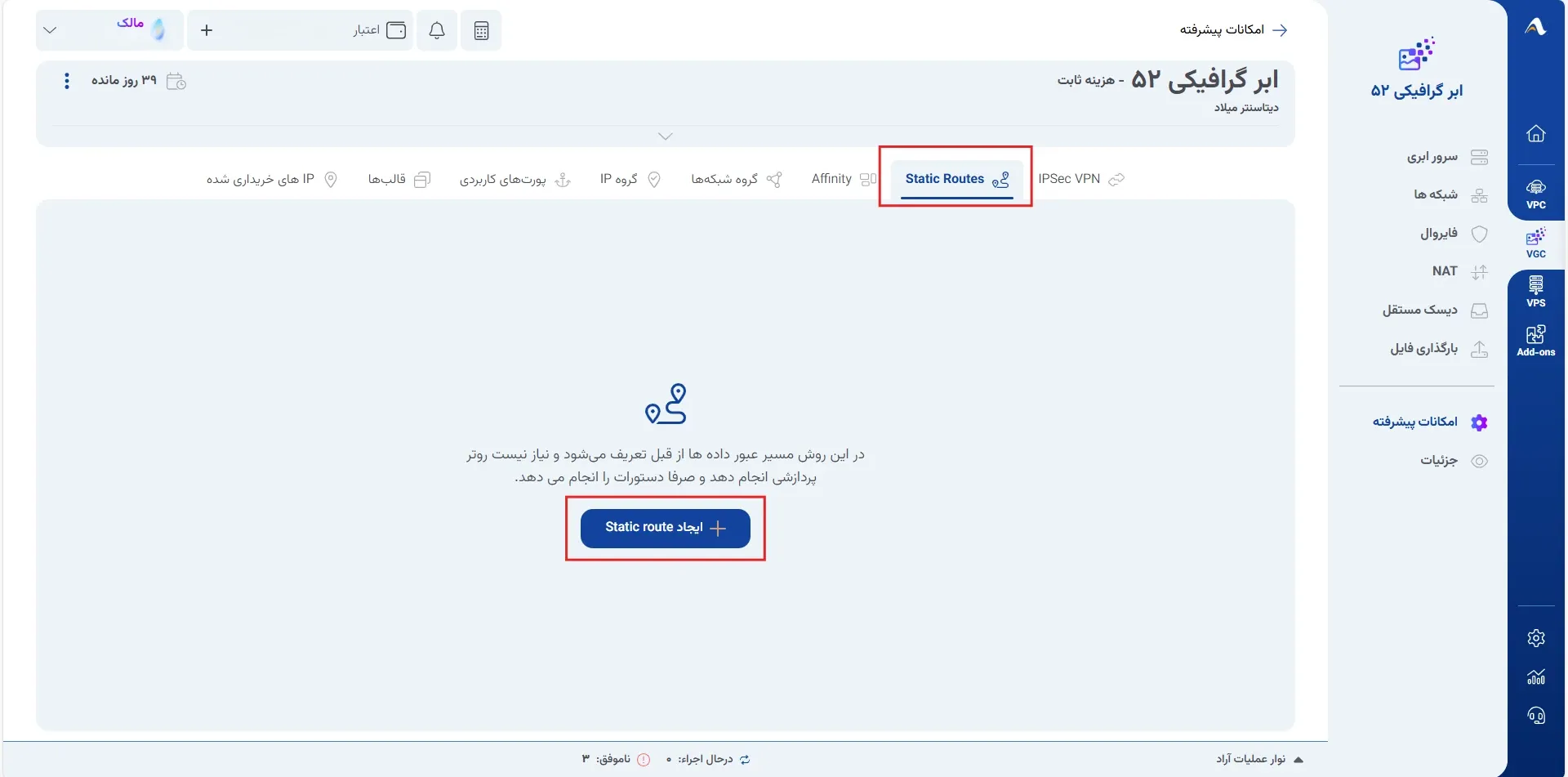Select the VGC graphic cloud icon
This screenshot has width=1568, height=777.
(1535, 243)
